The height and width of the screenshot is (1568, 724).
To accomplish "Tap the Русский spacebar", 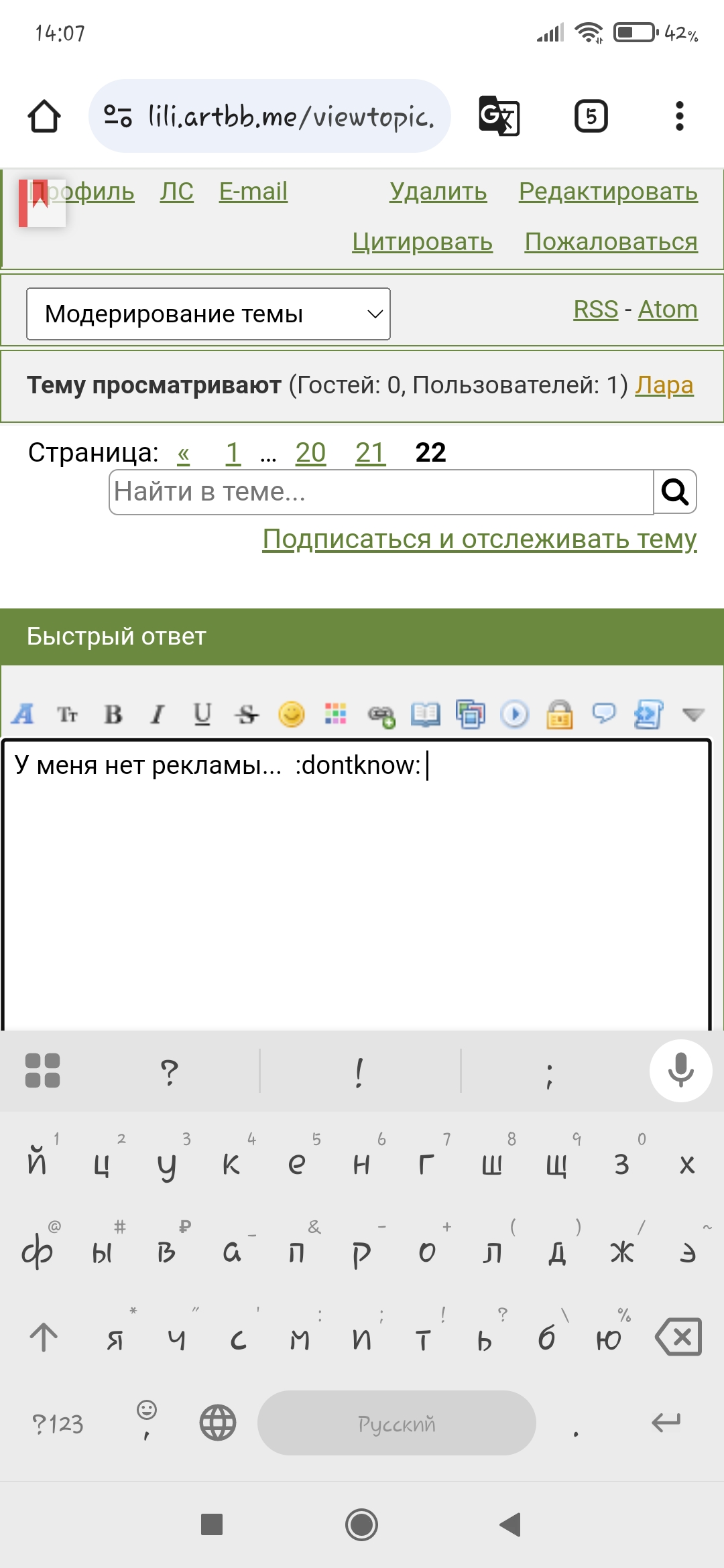I will tap(397, 1423).
